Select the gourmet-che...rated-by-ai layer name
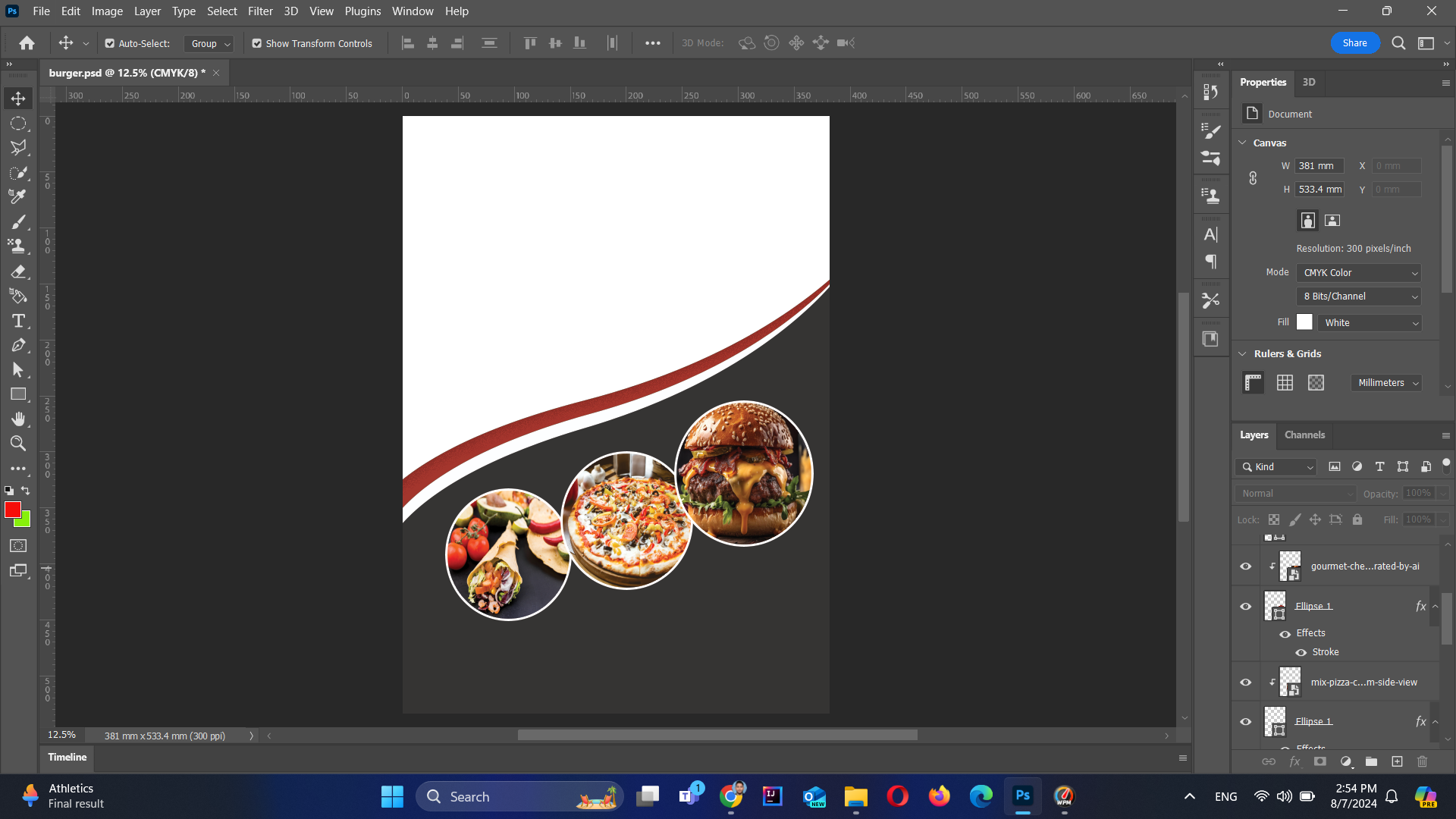The image size is (1456, 819). [x=1365, y=566]
